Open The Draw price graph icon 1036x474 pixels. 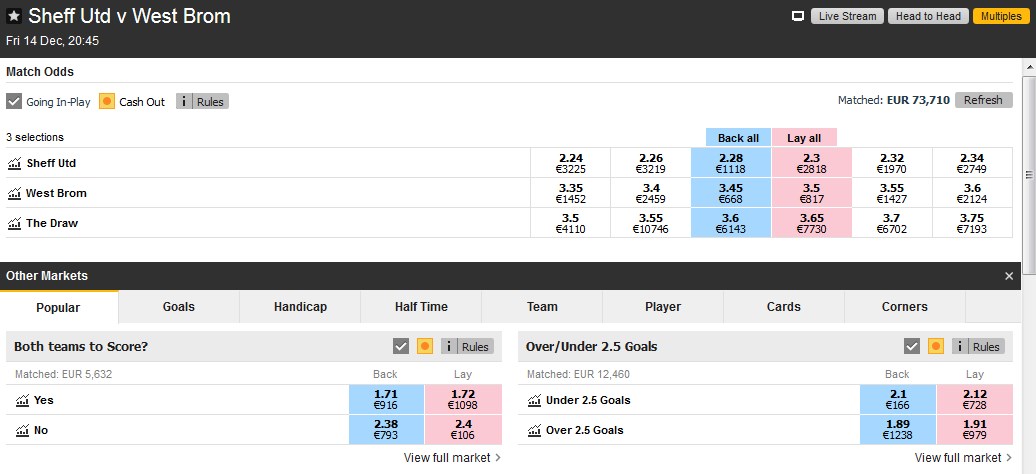[15, 223]
